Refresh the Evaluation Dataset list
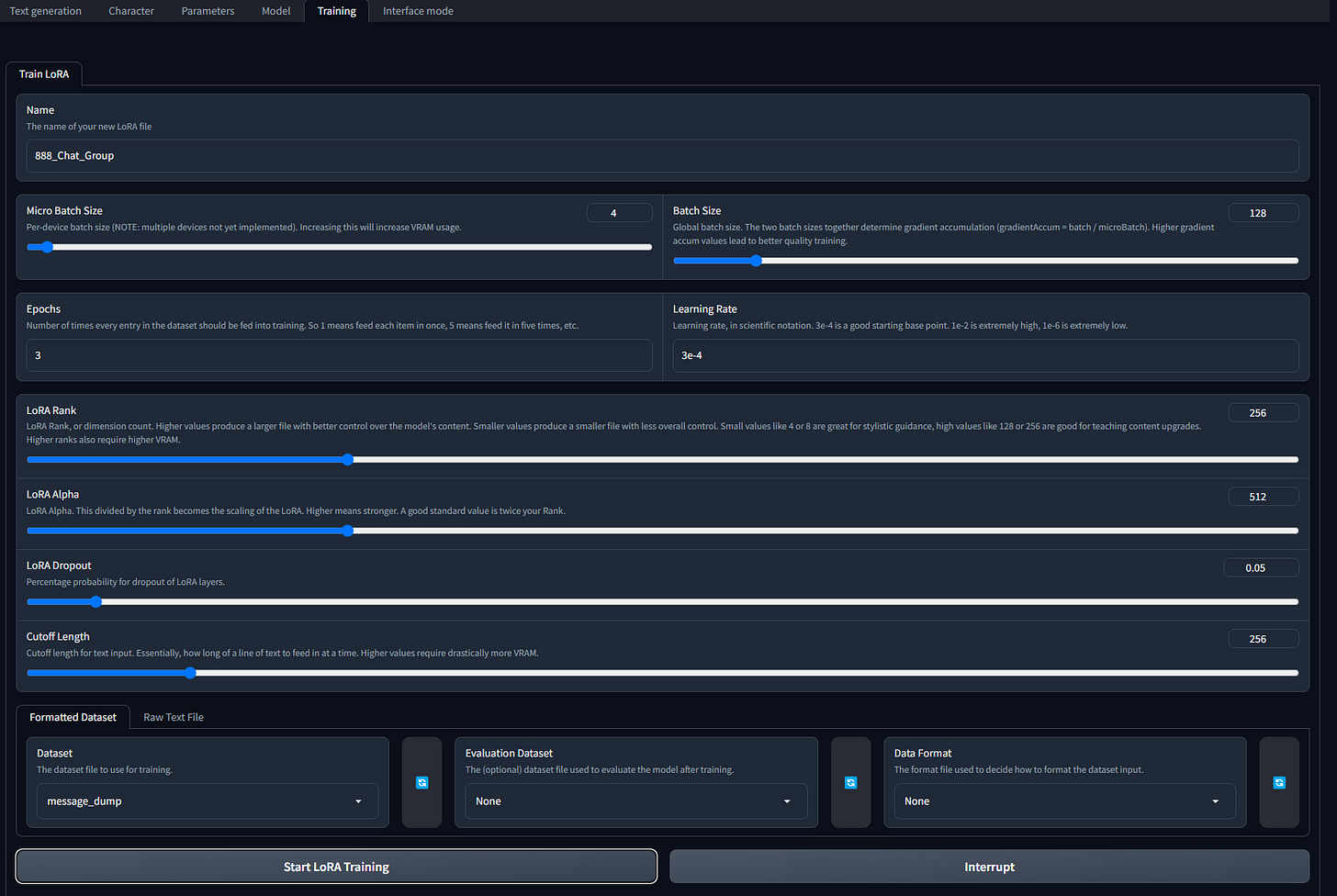This screenshot has width=1337, height=896. 851,782
